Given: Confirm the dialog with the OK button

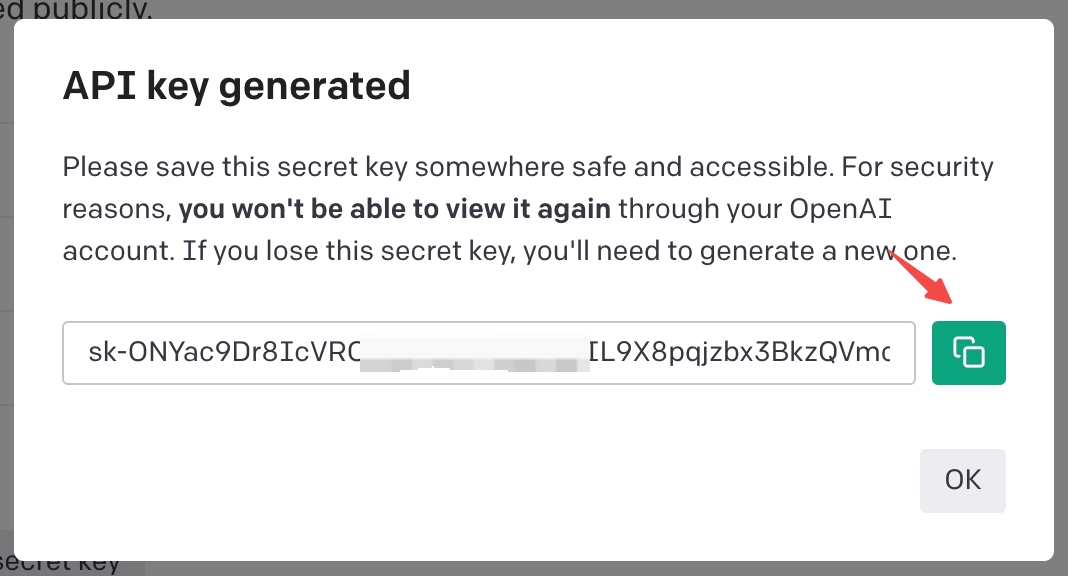Looking at the screenshot, I should click(962, 481).
